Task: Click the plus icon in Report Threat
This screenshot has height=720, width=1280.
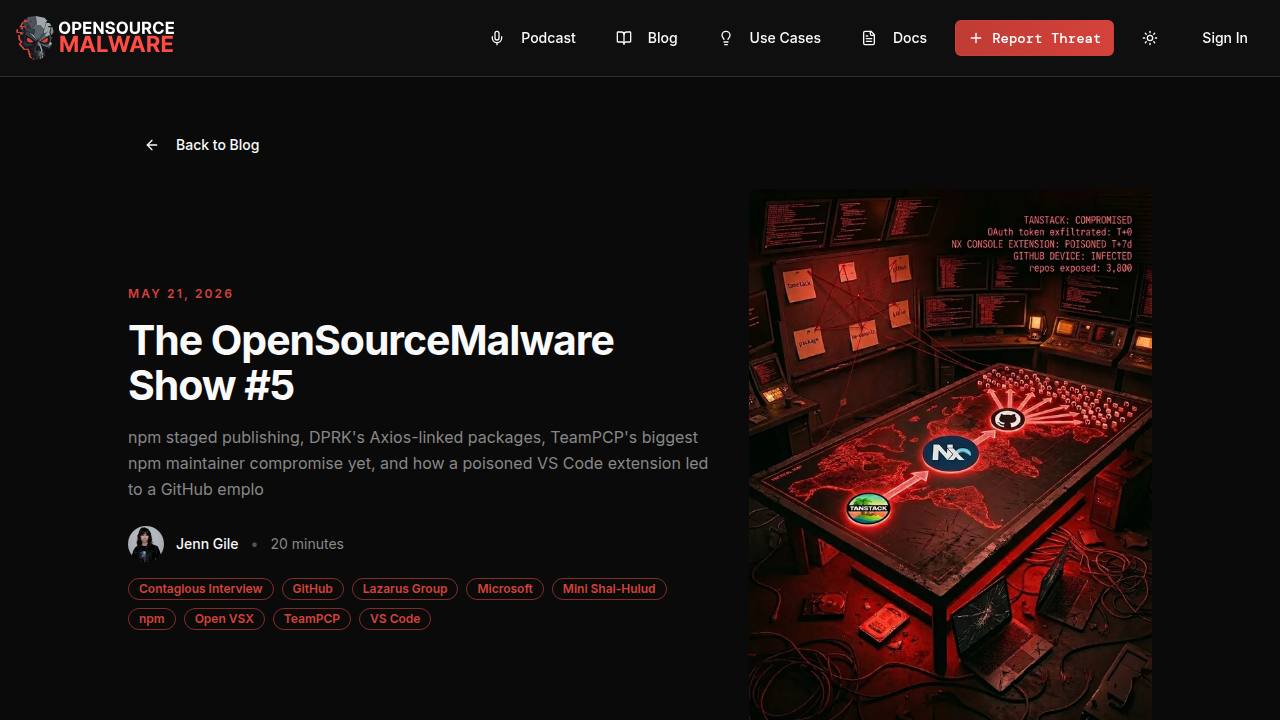Action: (x=976, y=38)
